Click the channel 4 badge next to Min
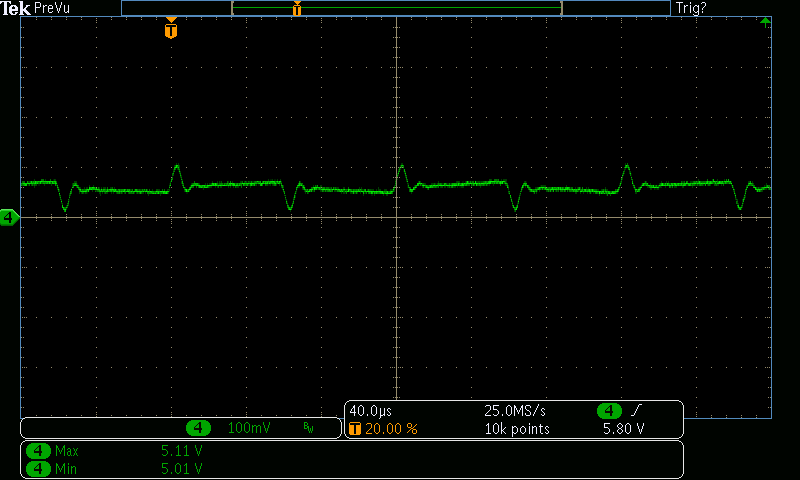The width and height of the screenshot is (800, 480). tap(38, 468)
